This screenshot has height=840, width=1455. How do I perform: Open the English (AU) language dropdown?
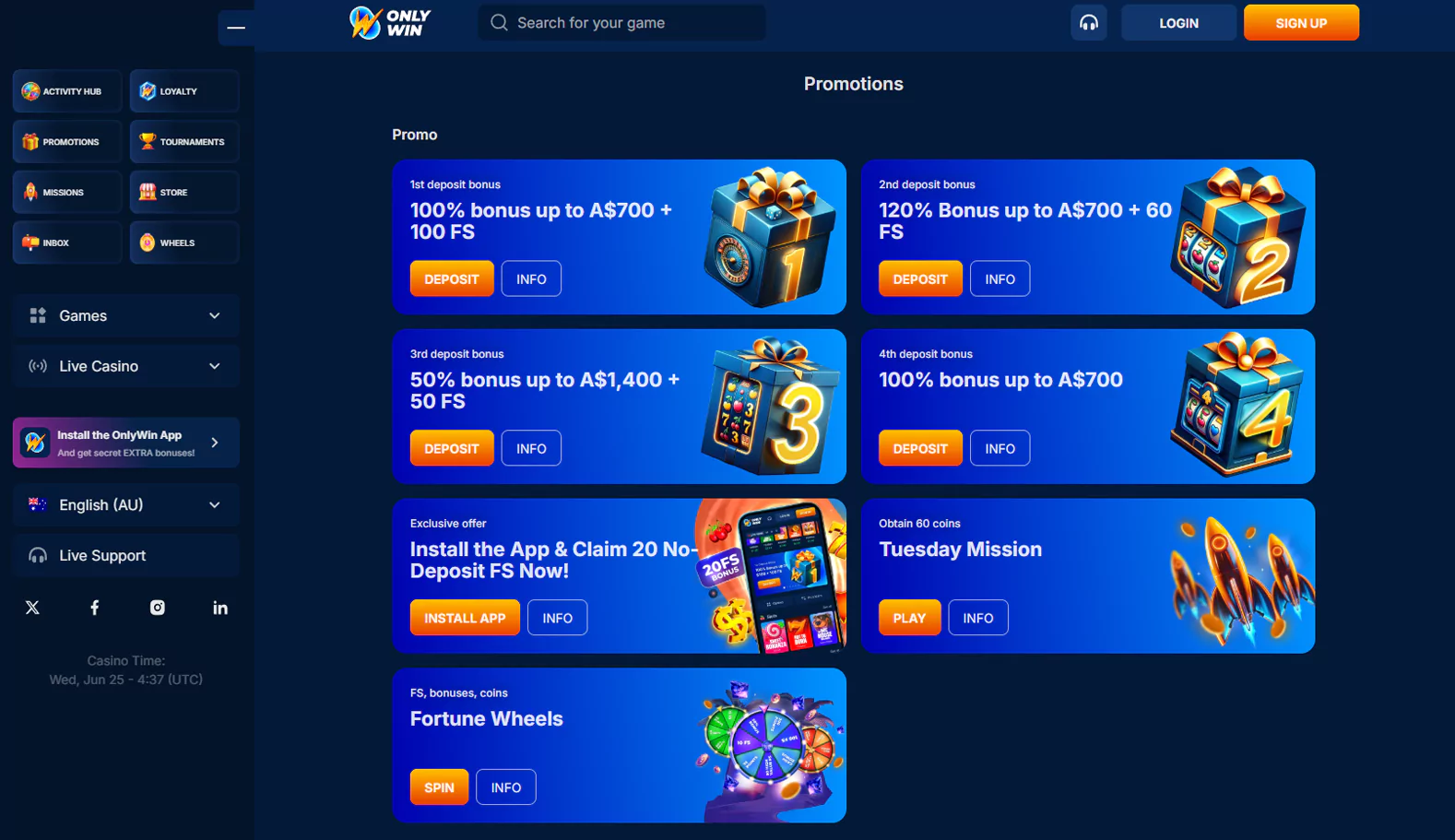(x=126, y=505)
